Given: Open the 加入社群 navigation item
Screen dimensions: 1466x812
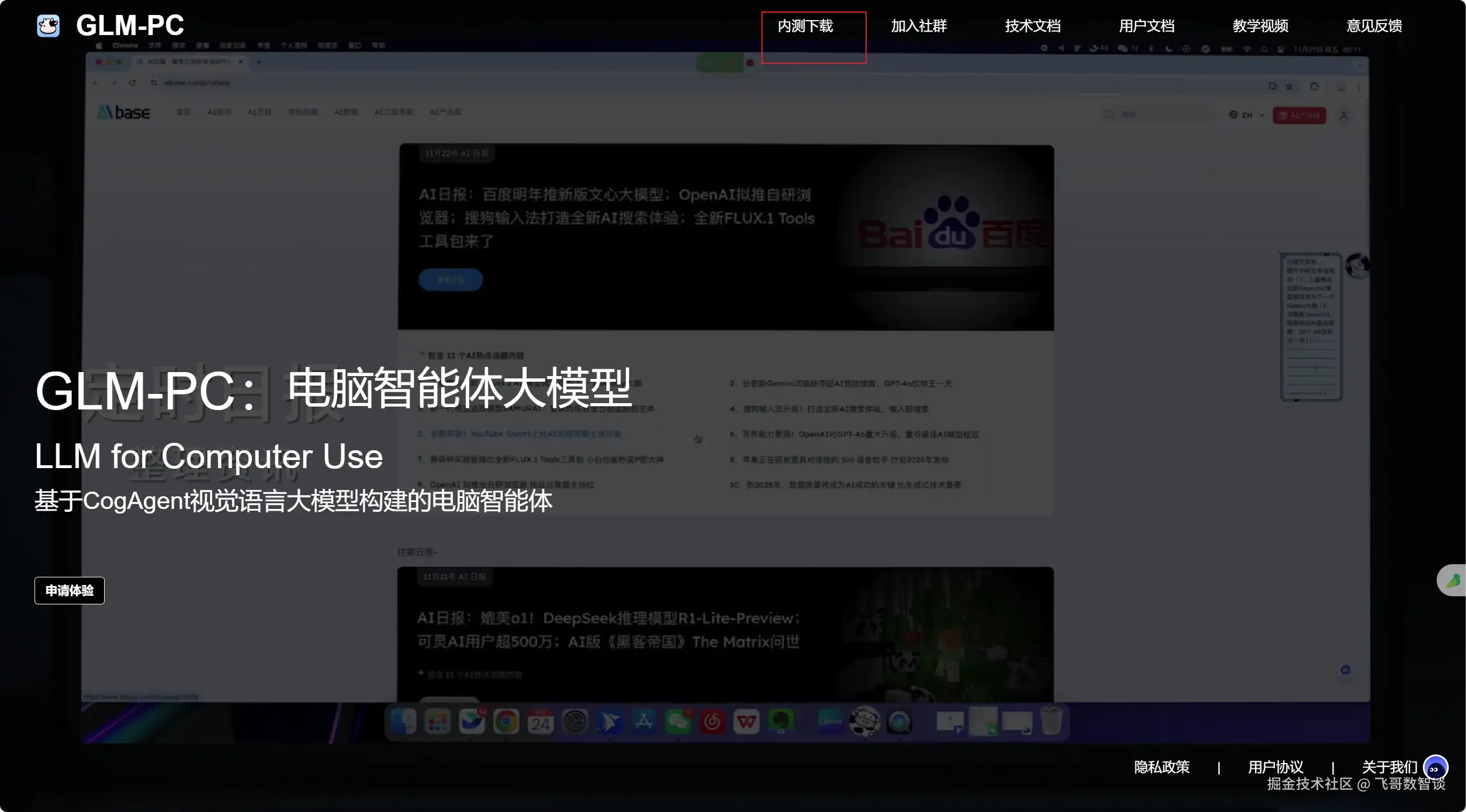Looking at the screenshot, I should (919, 26).
